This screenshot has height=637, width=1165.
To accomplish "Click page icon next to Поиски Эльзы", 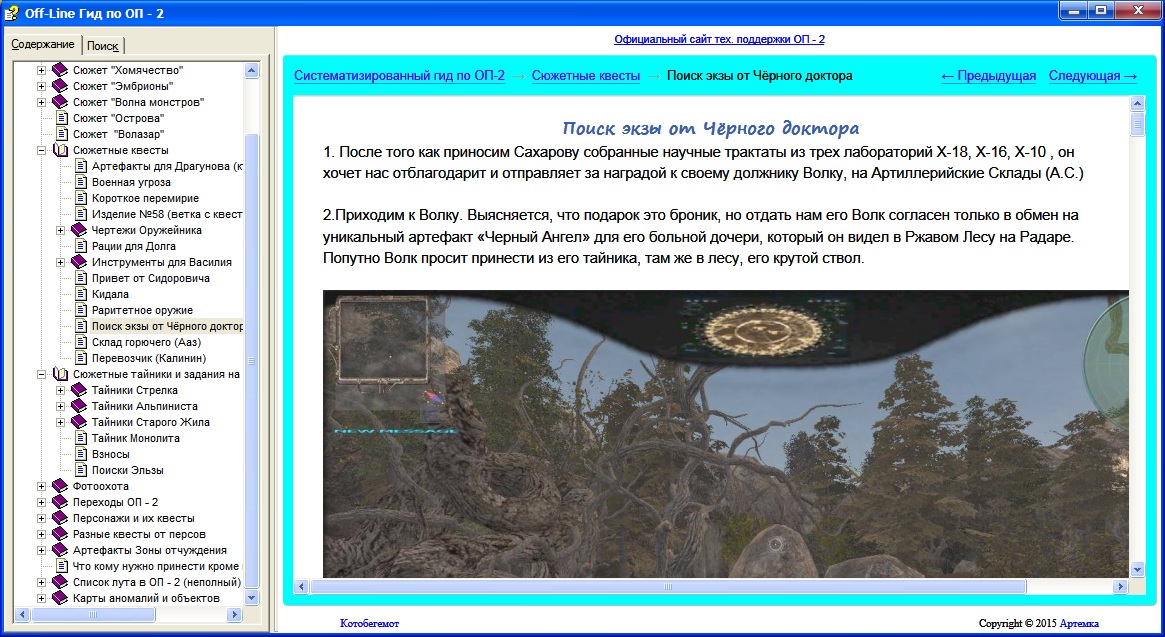I will pos(82,470).
